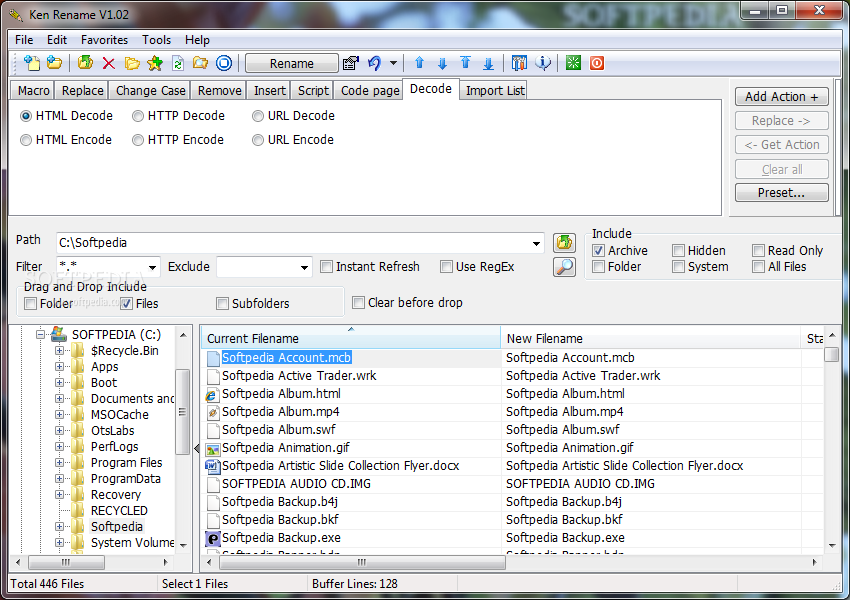The image size is (850, 600).
Task: Check the System include checkbox
Action: 678,267
